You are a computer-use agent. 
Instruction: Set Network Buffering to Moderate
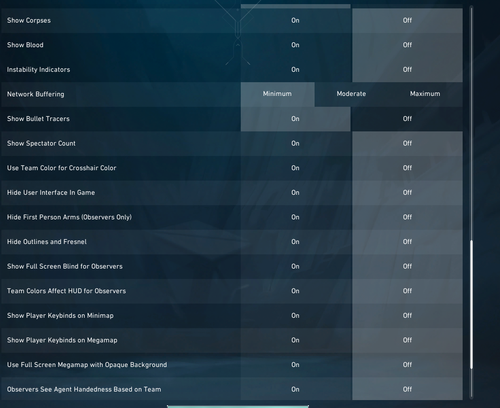[x=351, y=94]
